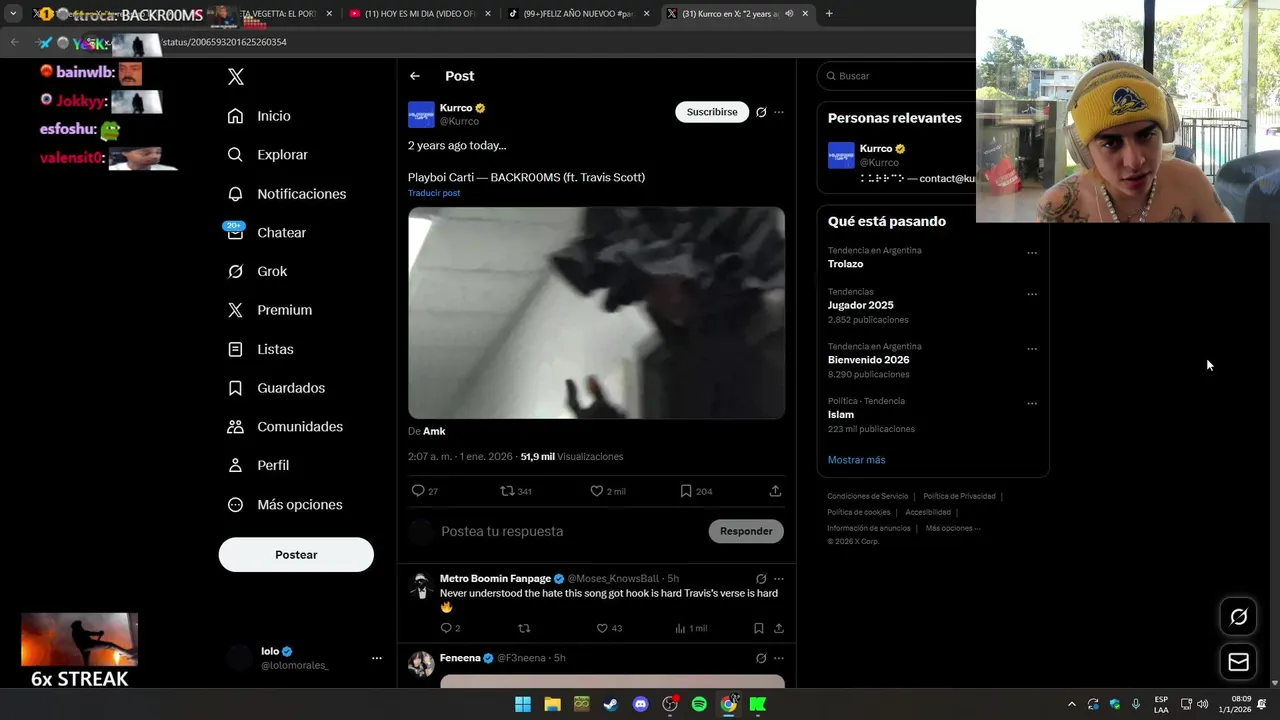The height and width of the screenshot is (720, 1280).
Task: Open new browser tab with plus
Action: pyautogui.click(x=829, y=14)
